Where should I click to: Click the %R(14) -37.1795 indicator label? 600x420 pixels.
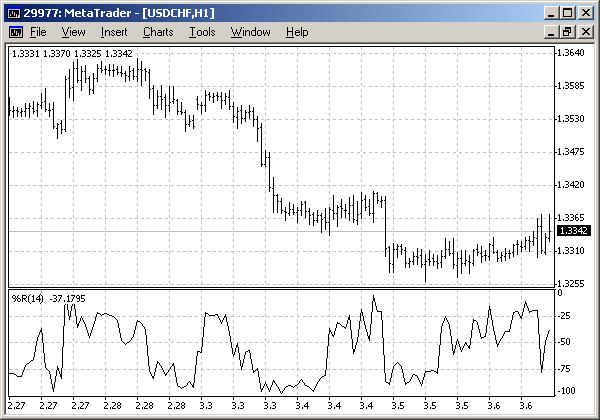49,298
